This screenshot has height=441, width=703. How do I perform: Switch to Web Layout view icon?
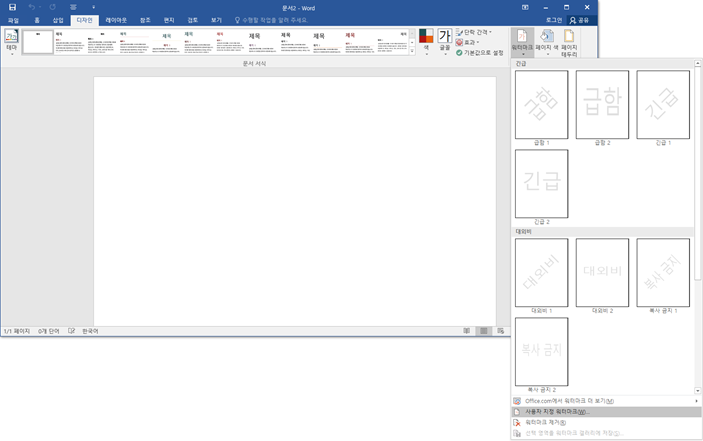(x=501, y=331)
